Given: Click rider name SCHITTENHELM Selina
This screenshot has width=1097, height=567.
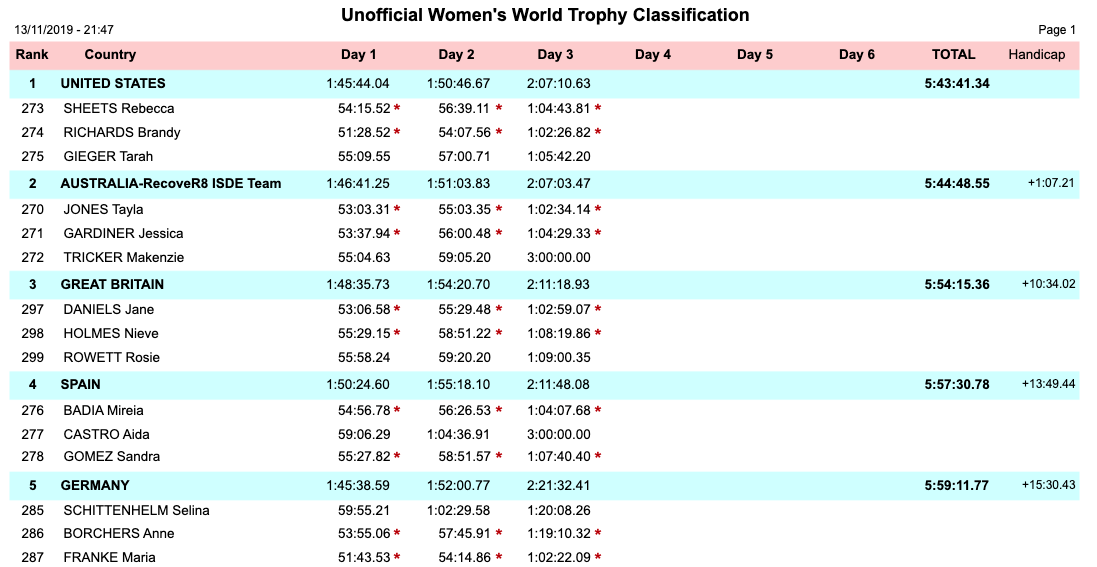Looking at the screenshot, I should tap(136, 511).
